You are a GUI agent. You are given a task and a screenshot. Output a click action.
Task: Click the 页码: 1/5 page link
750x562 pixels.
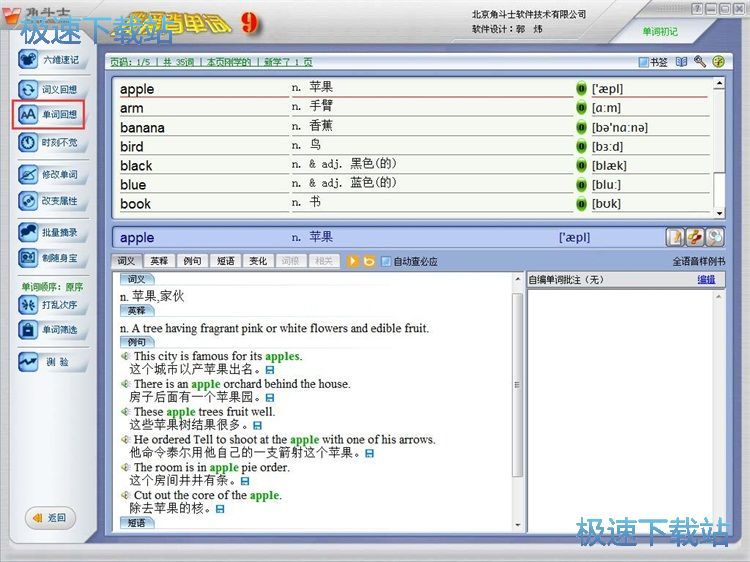click(130, 62)
